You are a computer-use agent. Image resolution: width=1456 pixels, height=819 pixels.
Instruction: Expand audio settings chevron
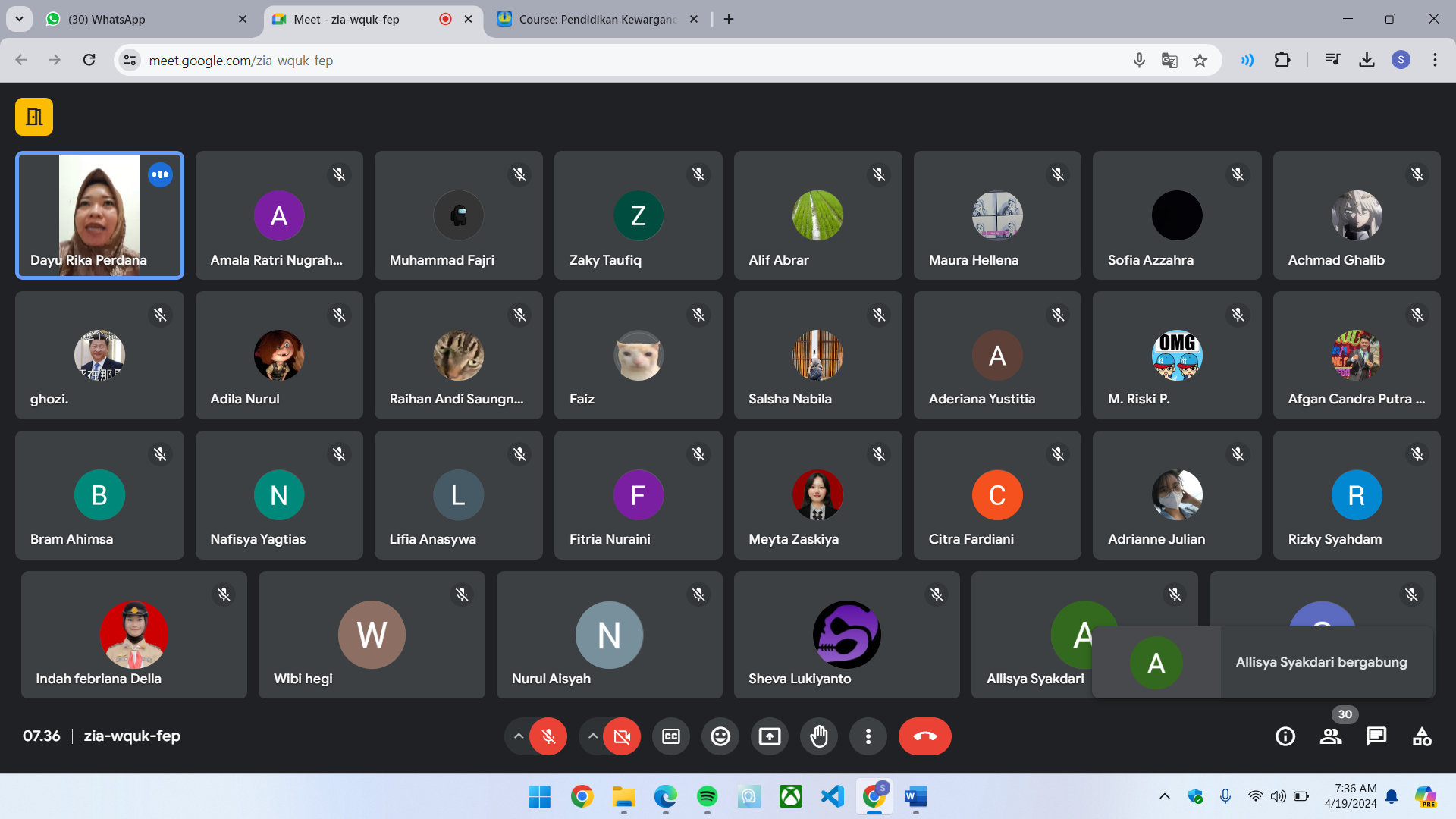[x=518, y=736]
